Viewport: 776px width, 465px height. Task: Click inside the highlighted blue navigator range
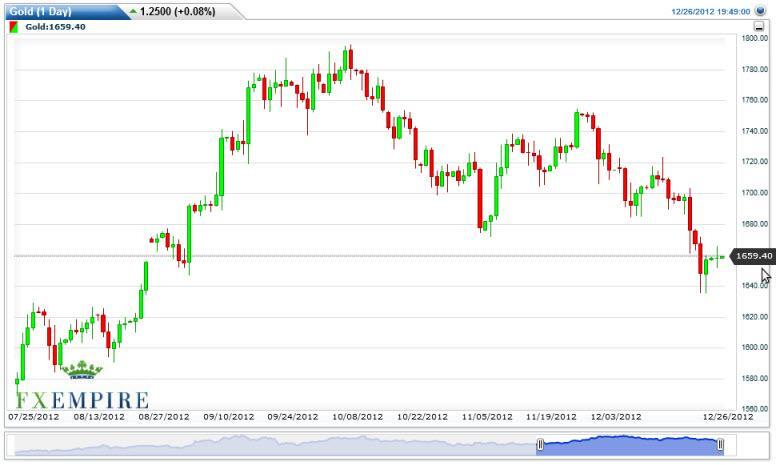(x=630, y=443)
